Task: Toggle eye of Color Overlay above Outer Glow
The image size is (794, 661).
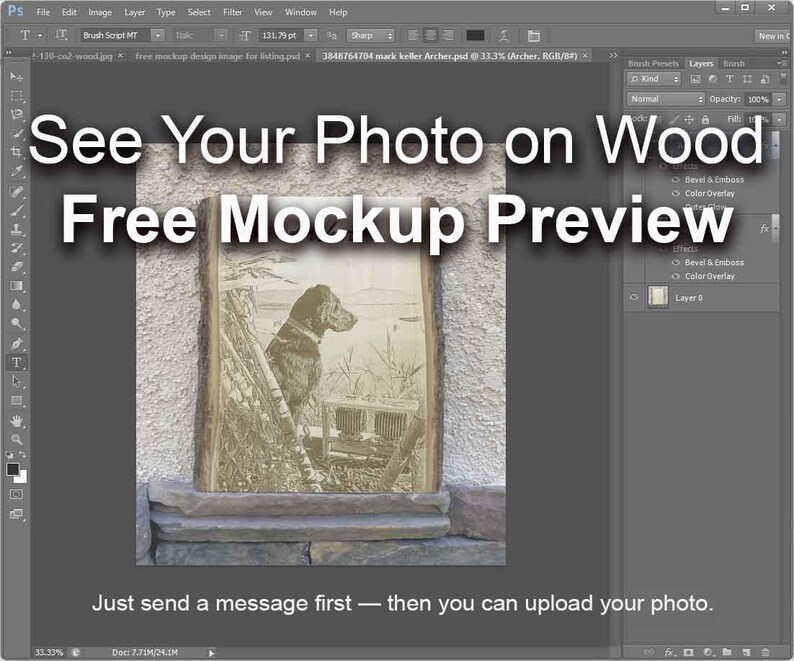Action: coord(675,193)
